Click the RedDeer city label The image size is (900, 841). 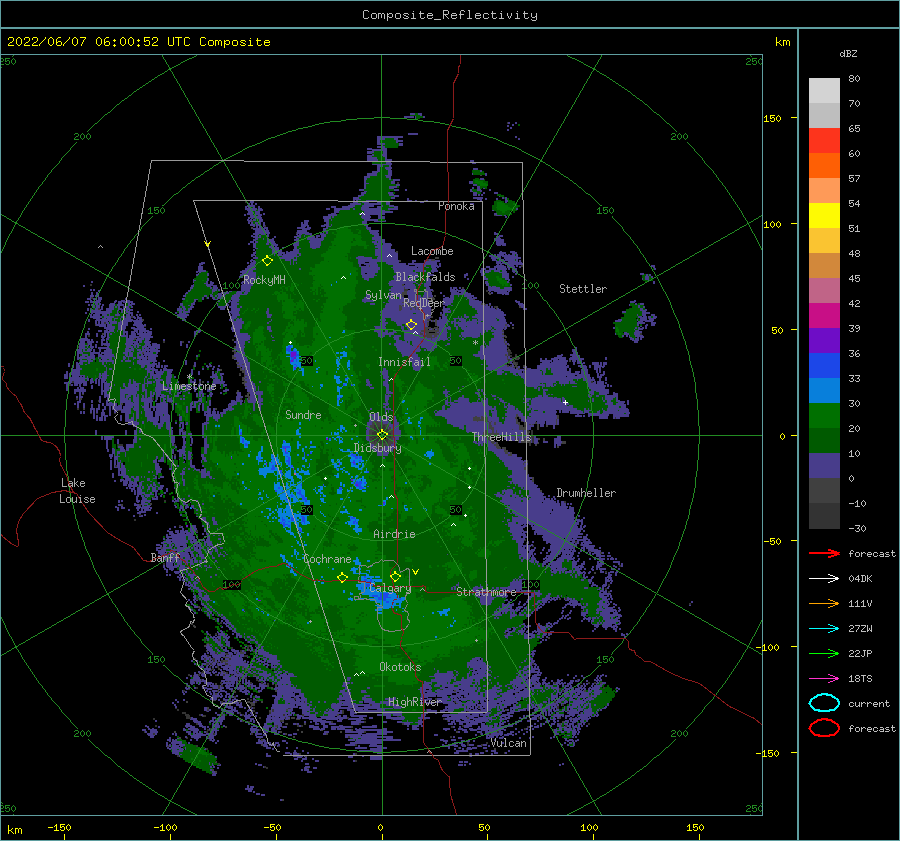coord(424,303)
